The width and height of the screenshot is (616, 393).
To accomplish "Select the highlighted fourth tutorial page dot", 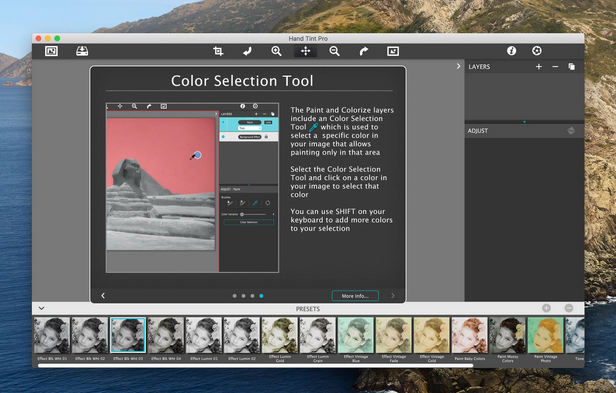I will (261, 296).
